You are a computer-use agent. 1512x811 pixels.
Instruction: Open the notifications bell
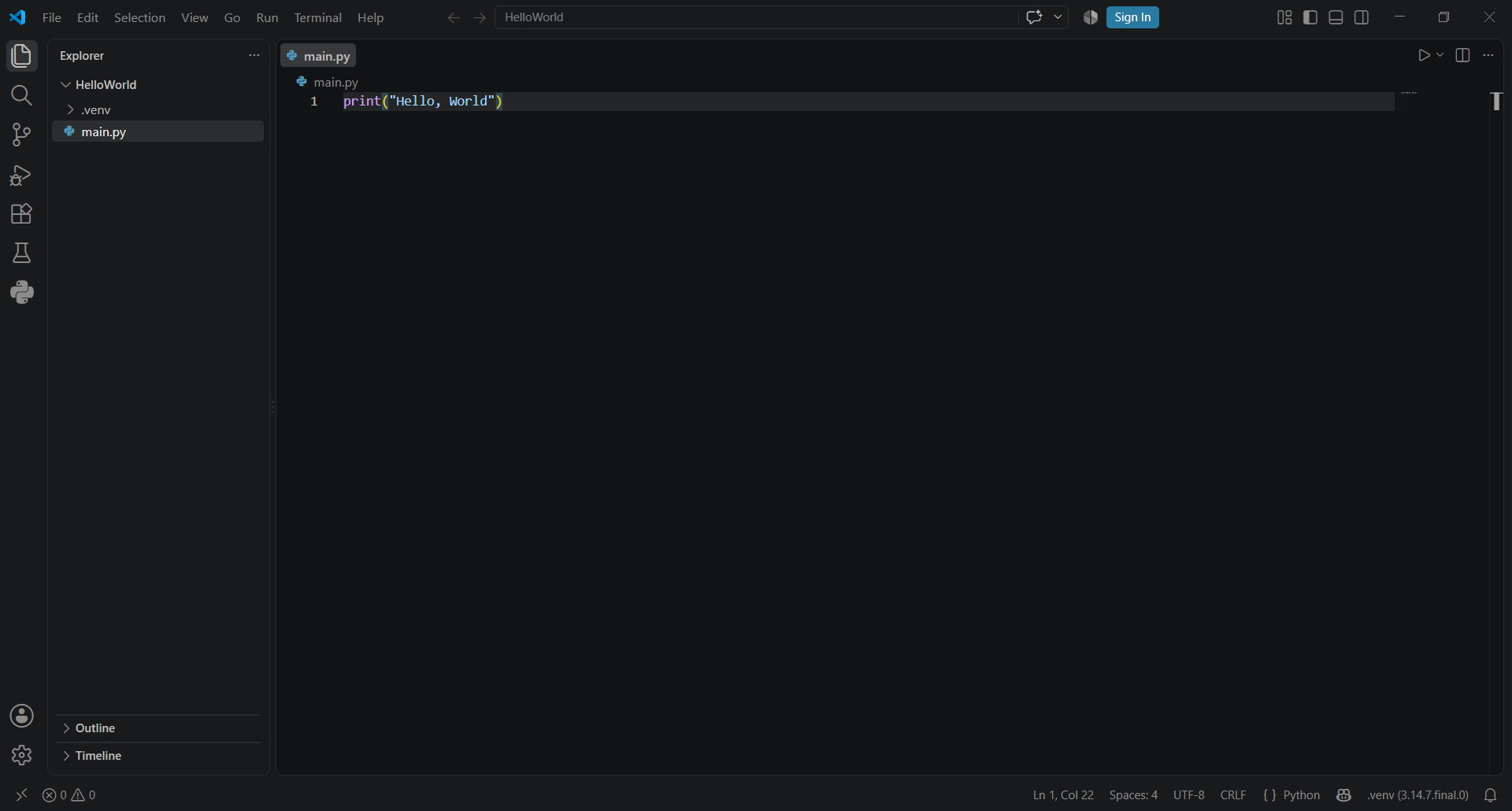tap(1490, 795)
